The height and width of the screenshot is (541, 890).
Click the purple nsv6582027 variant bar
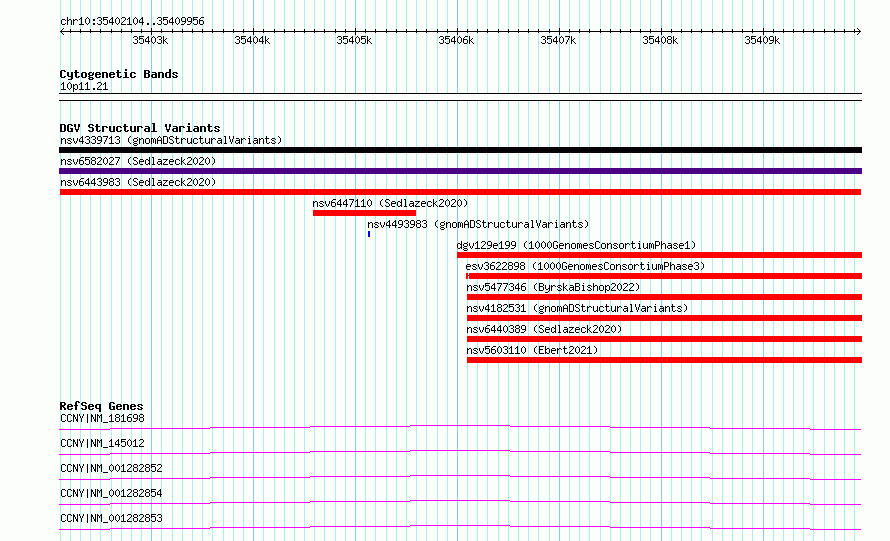click(x=460, y=171)
